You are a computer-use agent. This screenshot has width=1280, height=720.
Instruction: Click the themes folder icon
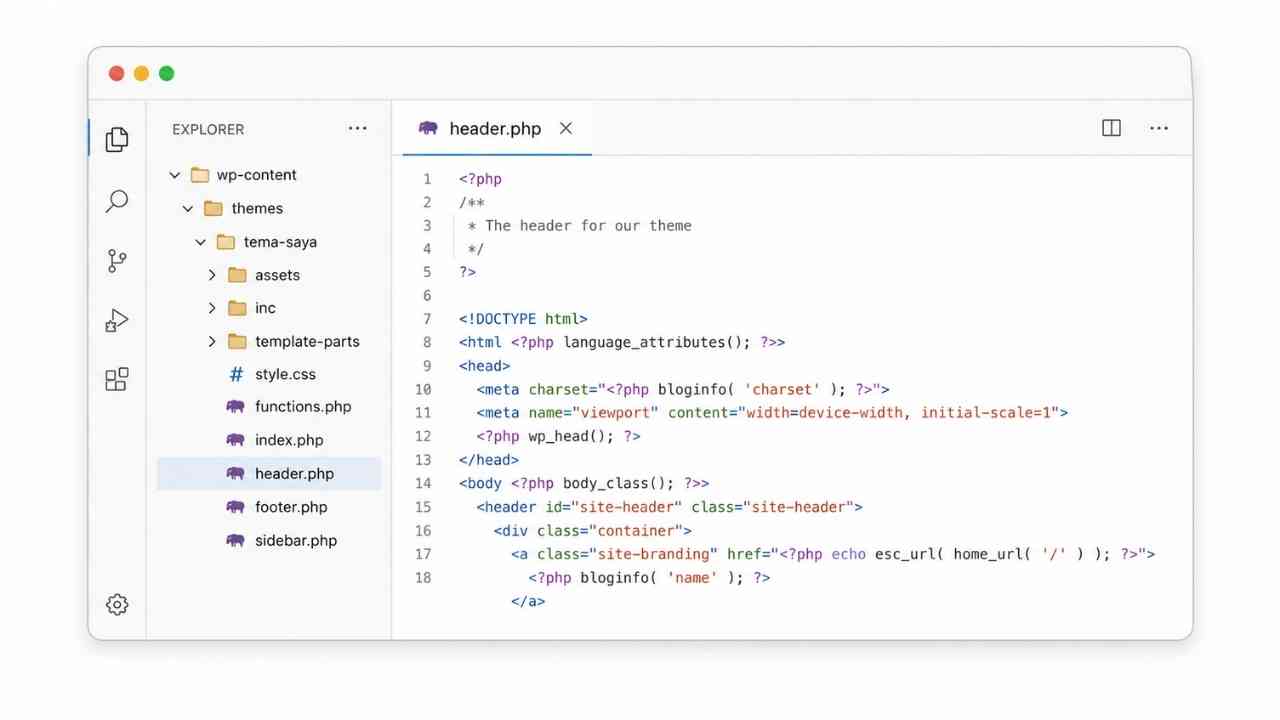coord(213,208)
